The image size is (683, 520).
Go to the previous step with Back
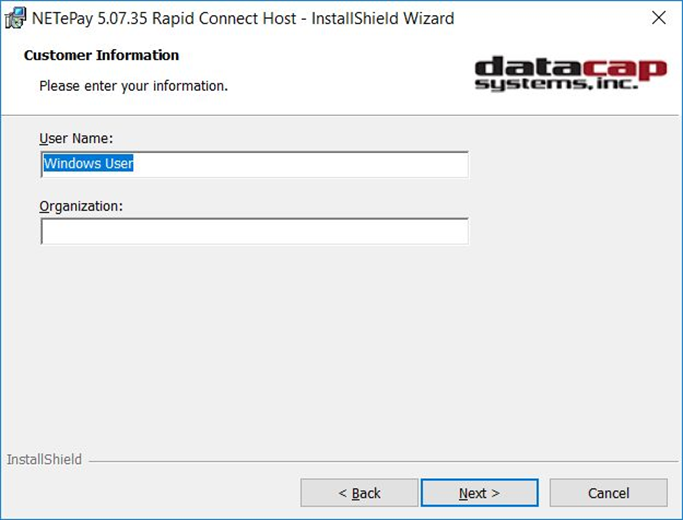(359, 493)
